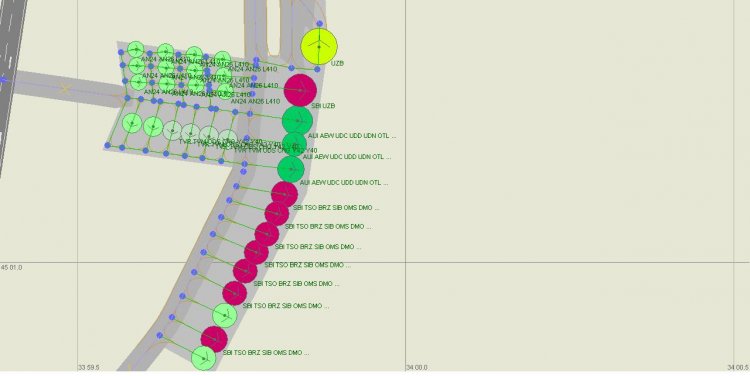Click the magenta stand labeled SBI UZB
The height and width of the screenshot is (376, 750).
[x=300, y=90]
